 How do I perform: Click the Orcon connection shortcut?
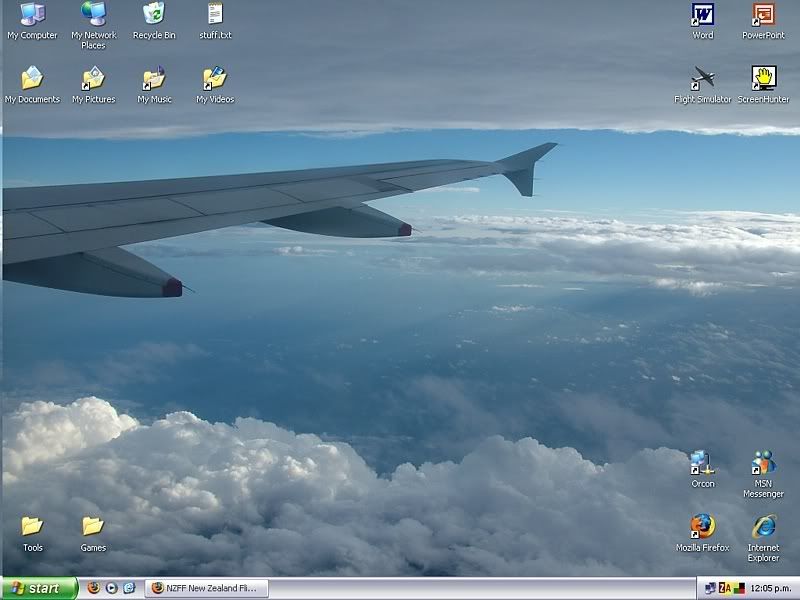tap(703, 463)
